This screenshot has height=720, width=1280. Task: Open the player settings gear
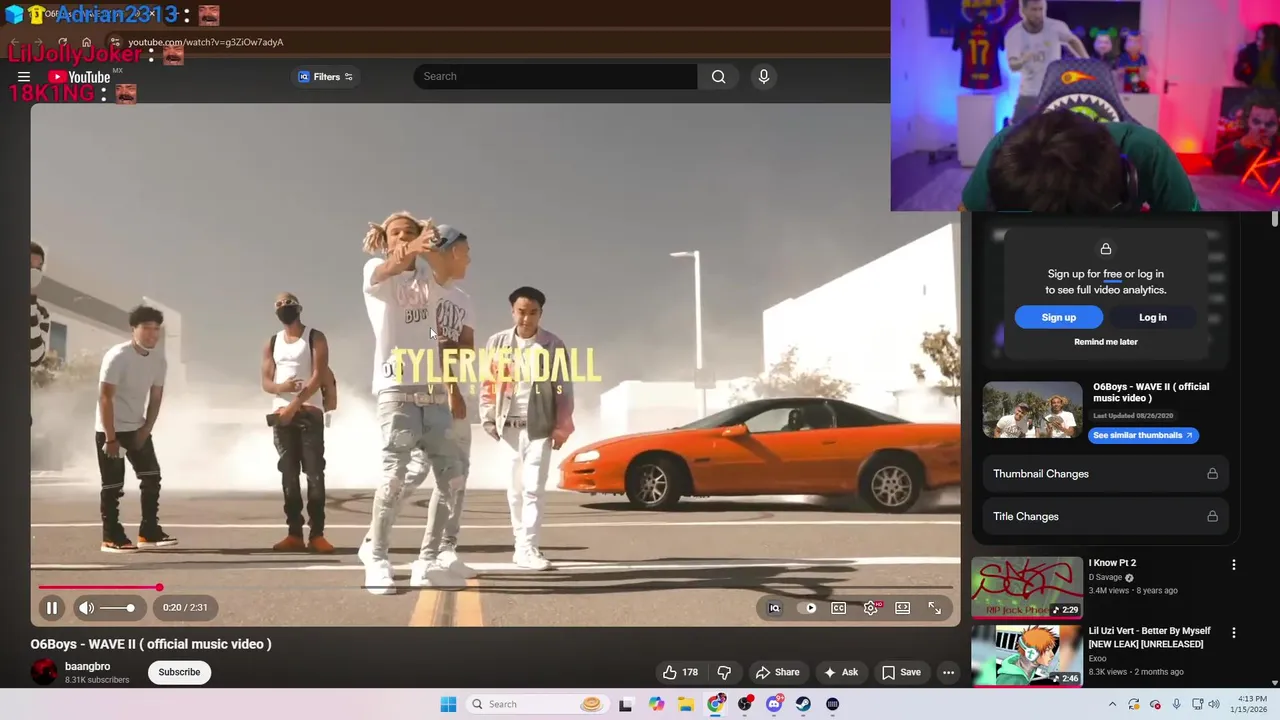click(871, 608)
